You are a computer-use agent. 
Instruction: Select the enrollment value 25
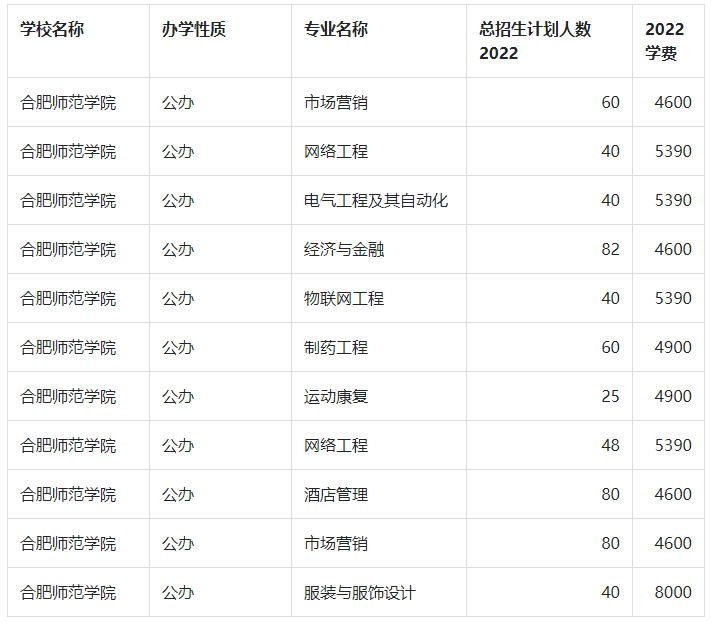[610, 396]
